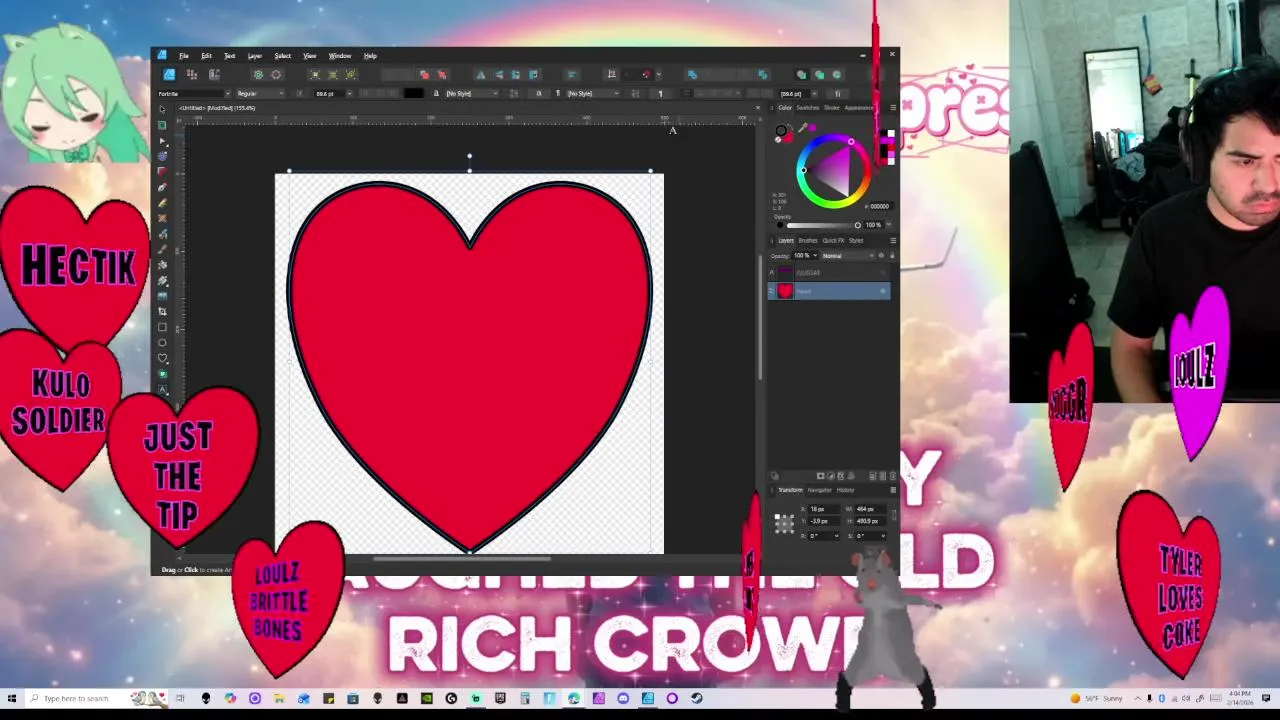Viewport: 1280px width, 720px height.
Task: Pick the color picker eyedropper in Color panel
Action: 802,127
